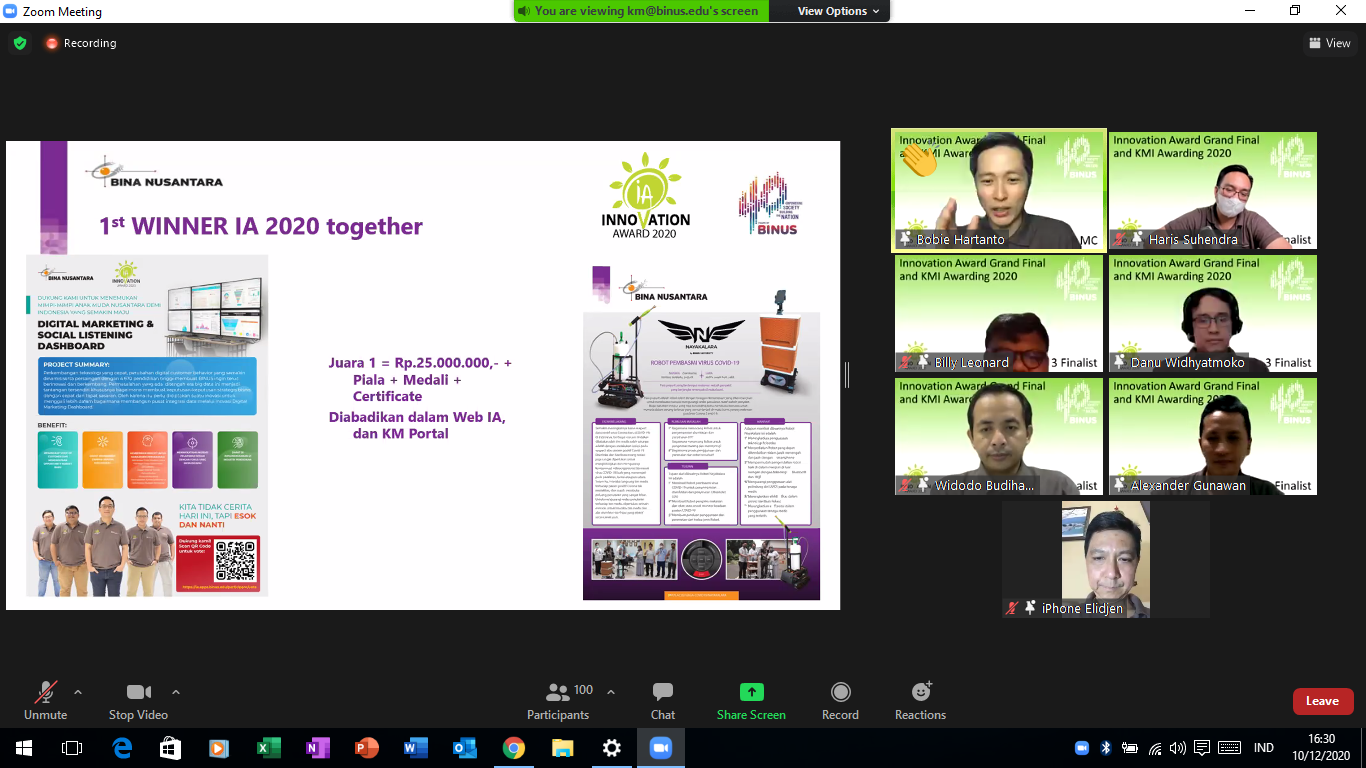Viewport: 1366px width, 768px height.
Task: Start recording with the Record button
Action: click(x=840, y=700)
